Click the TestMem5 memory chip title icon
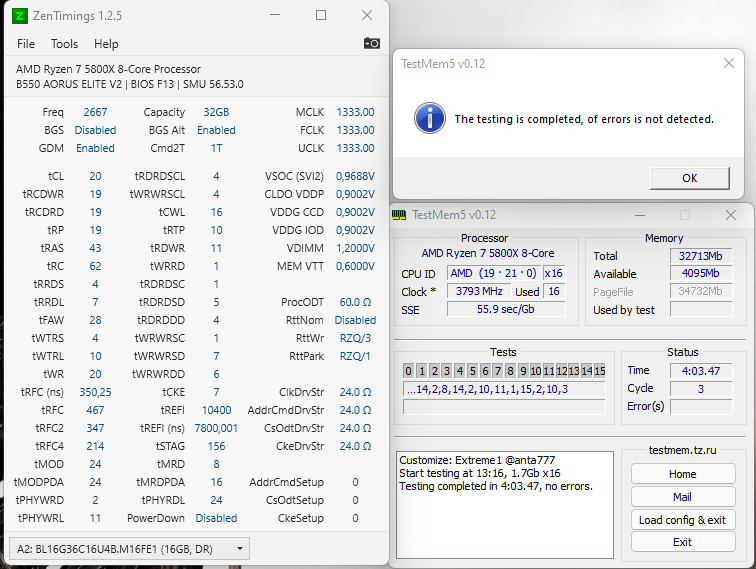 tap(399, 215)
